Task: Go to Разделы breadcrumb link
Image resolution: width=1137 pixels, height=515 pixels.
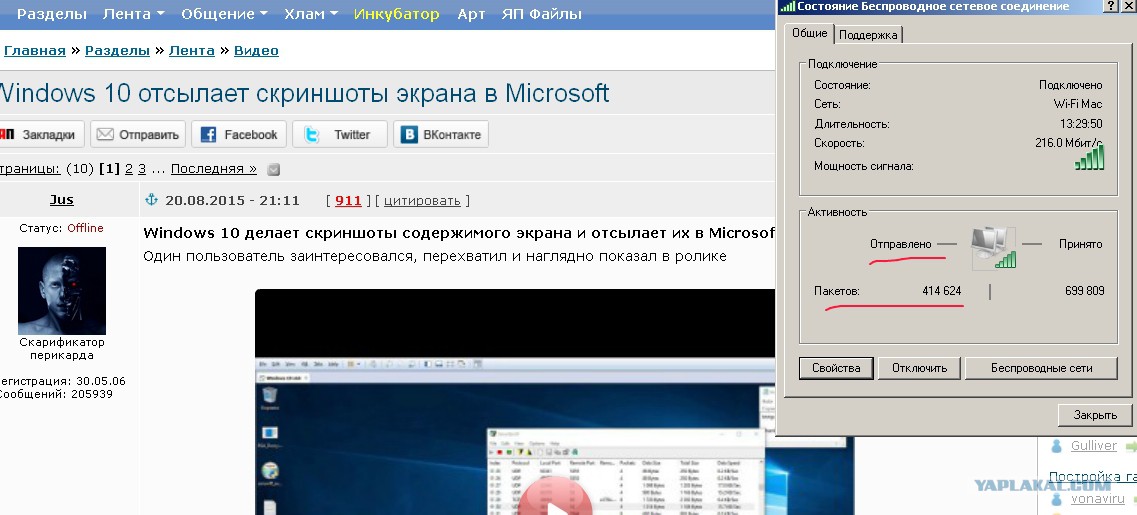Action: [117, 50]
